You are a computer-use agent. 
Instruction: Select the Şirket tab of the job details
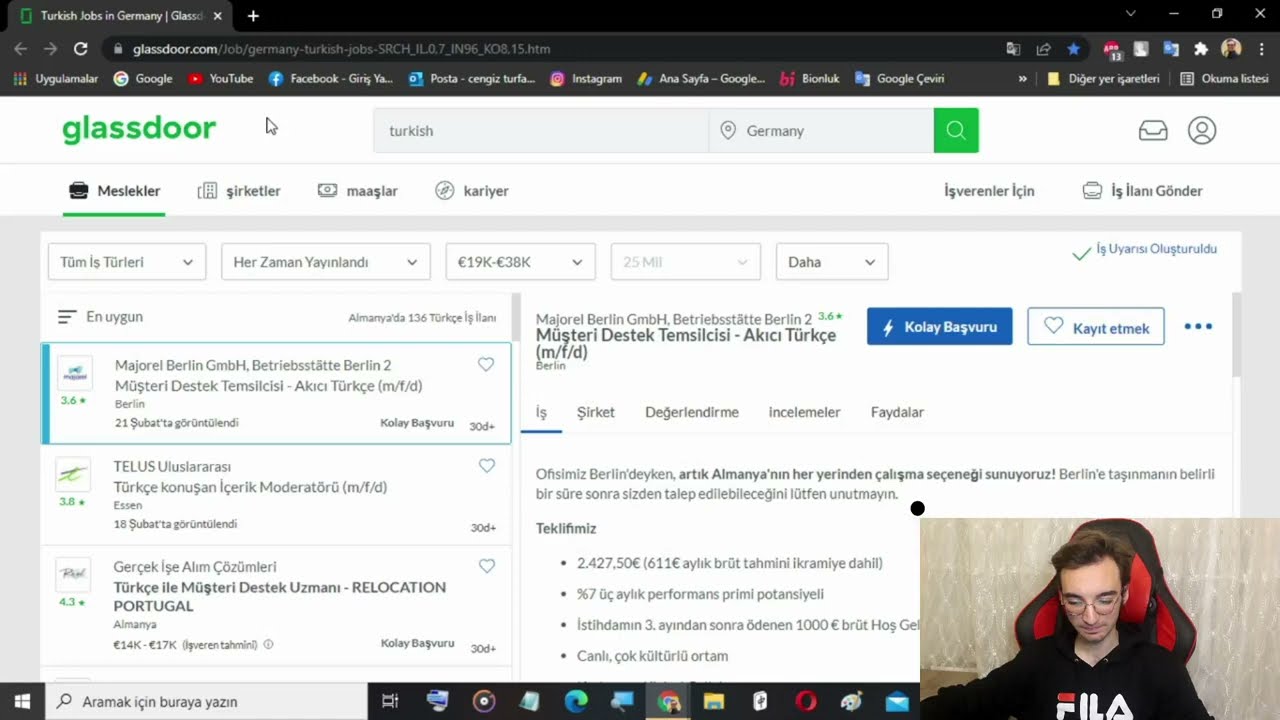[x=596, y=412]
